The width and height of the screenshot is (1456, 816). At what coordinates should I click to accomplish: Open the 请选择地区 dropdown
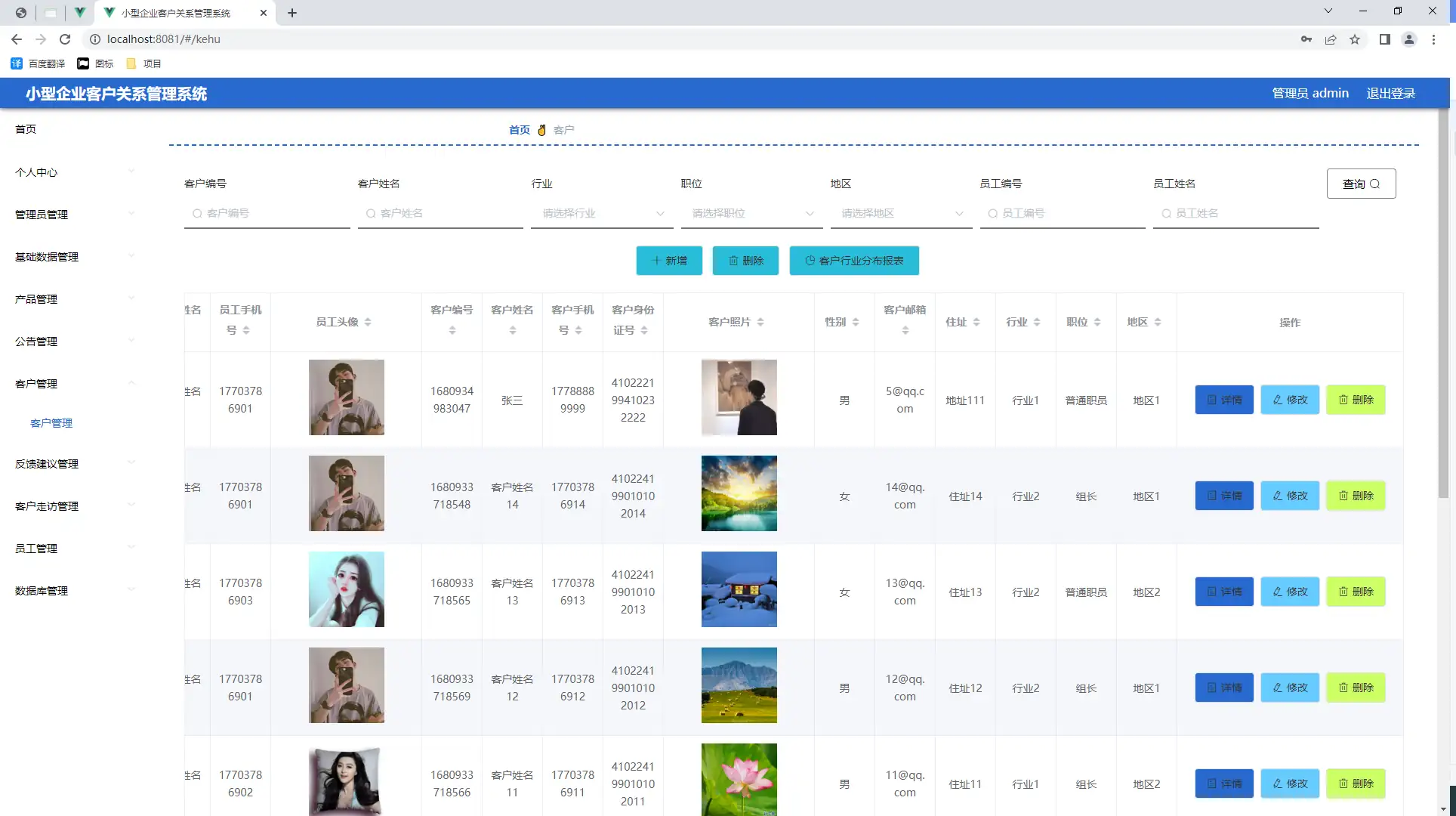(x=899, y=213)
